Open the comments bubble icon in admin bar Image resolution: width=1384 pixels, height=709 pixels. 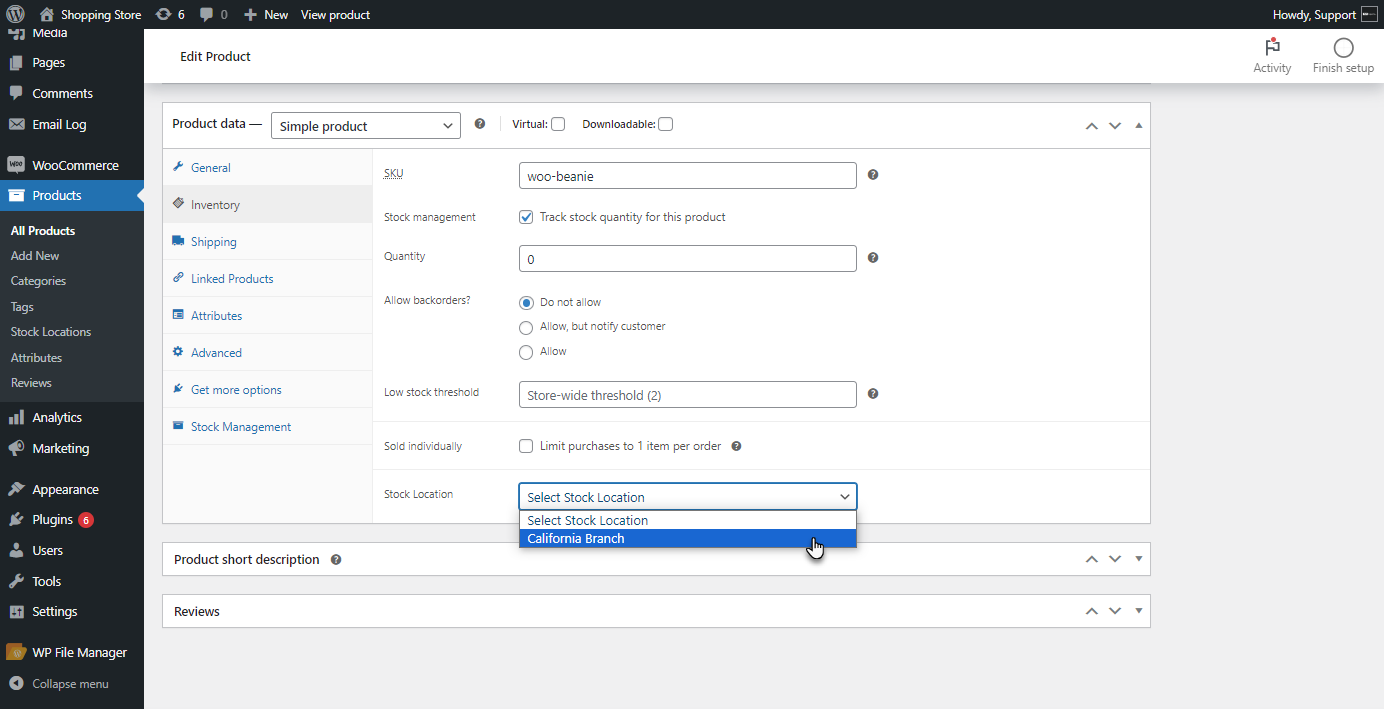pyautogui.click(x=206, y=14)
